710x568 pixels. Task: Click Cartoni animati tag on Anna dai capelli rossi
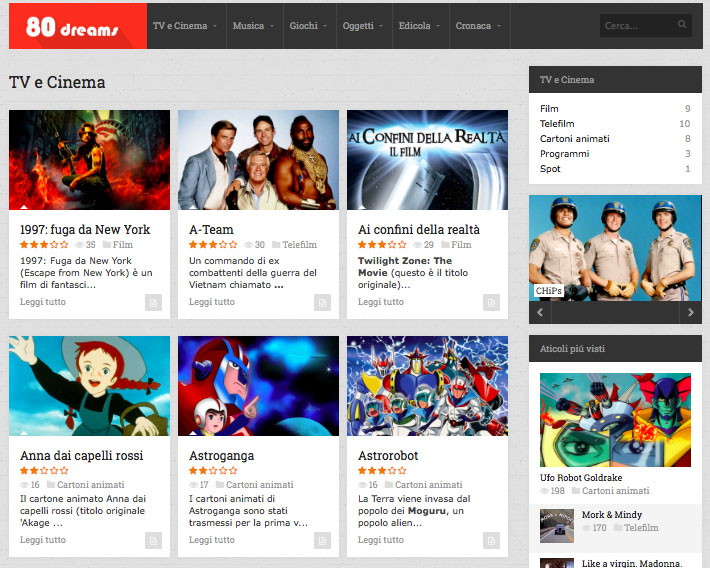[91, 485]
